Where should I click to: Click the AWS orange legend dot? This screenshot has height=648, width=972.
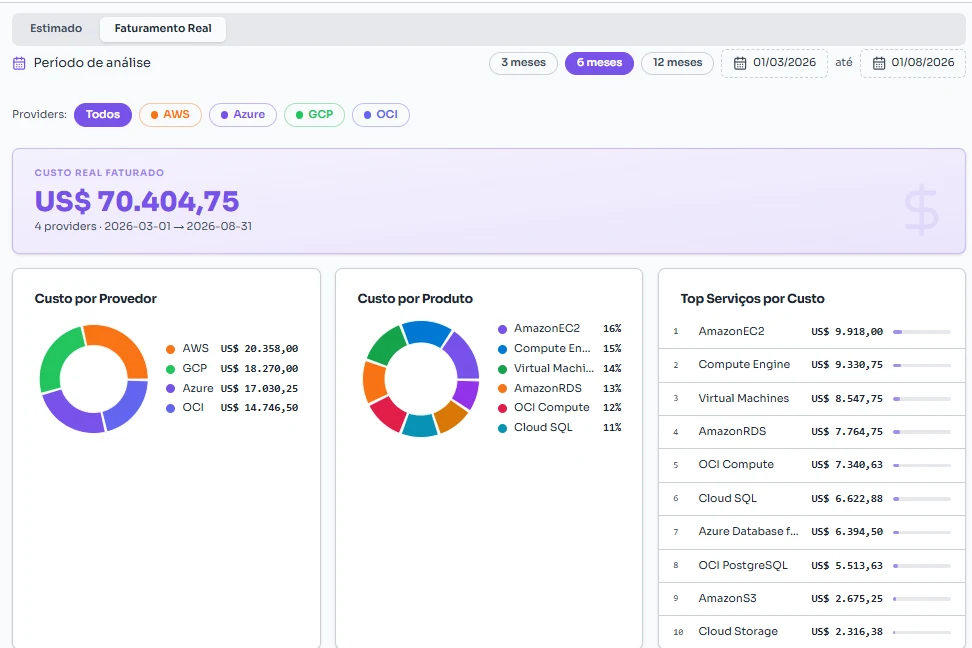click(x=170, y=349)
